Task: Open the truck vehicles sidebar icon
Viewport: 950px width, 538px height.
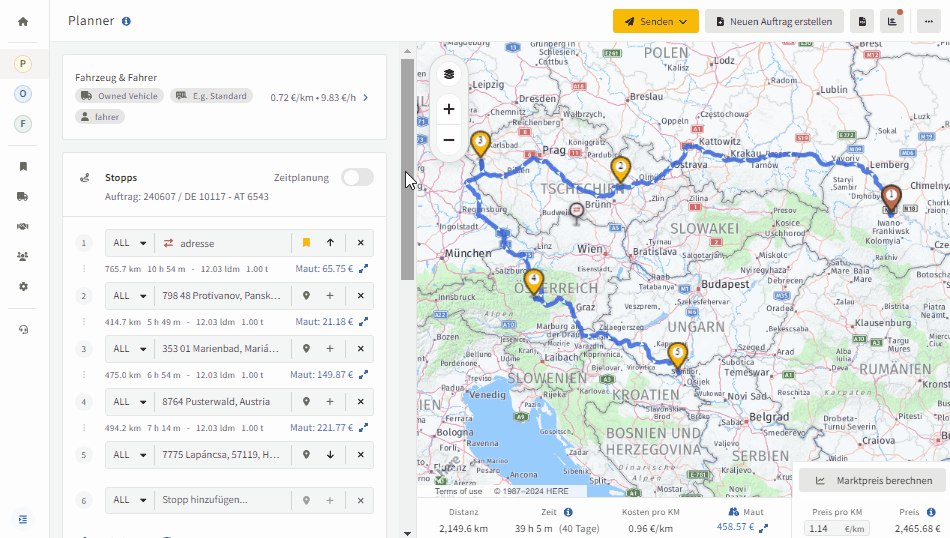Action: pyautogui.click(x=23, y=196)
